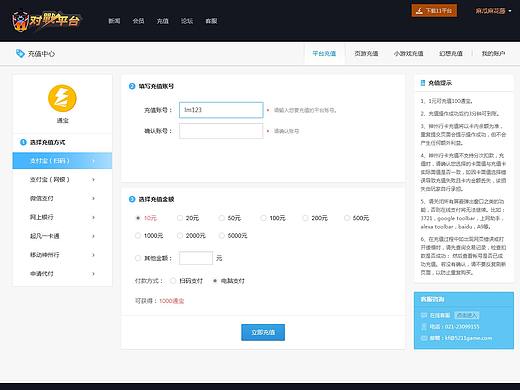Click the customer service email address
The height and width of the screenshot is (390, 520).
pyautogui.click(x=468, y=338)
